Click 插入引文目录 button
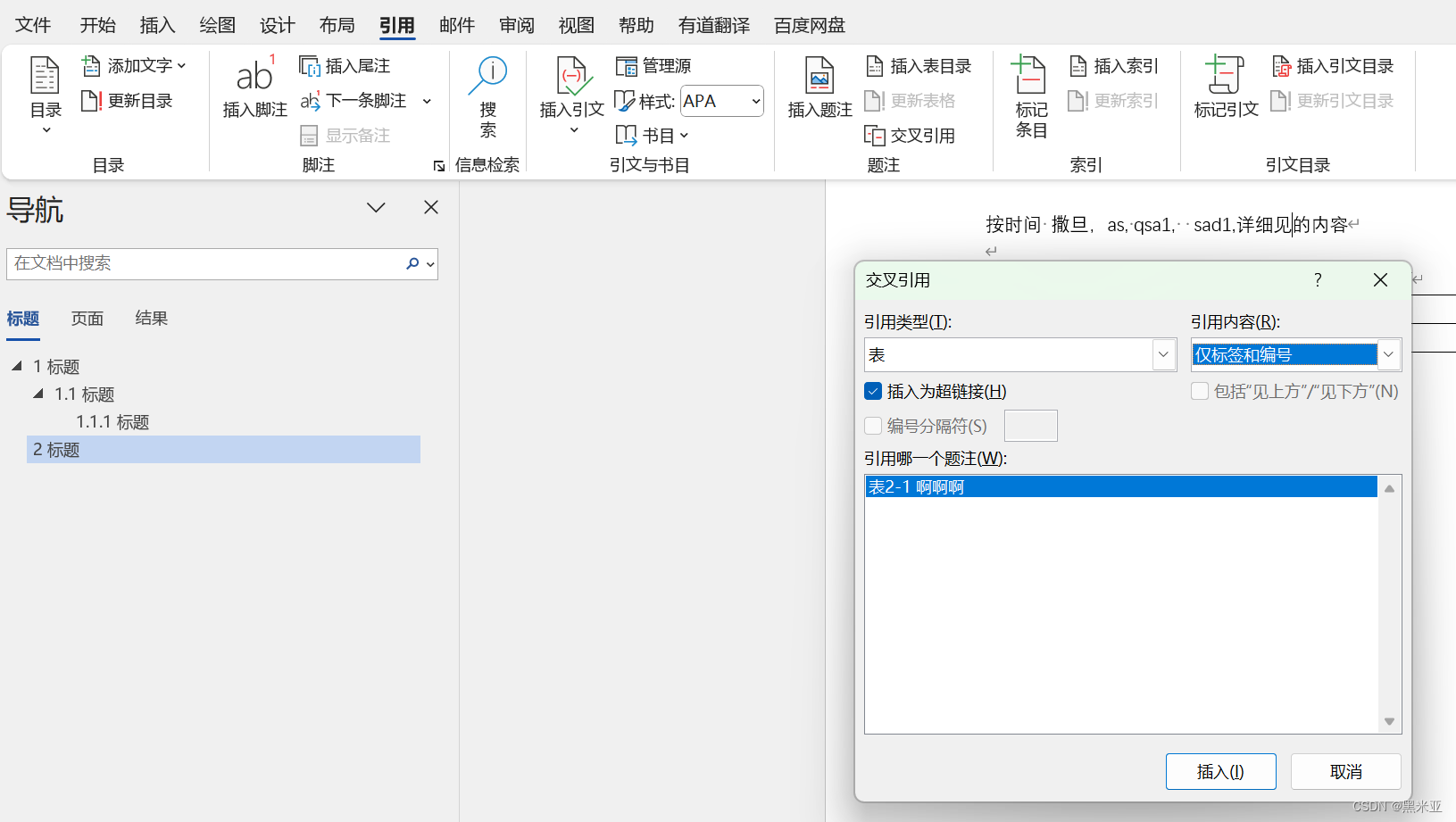 (x=1333, y=66)
